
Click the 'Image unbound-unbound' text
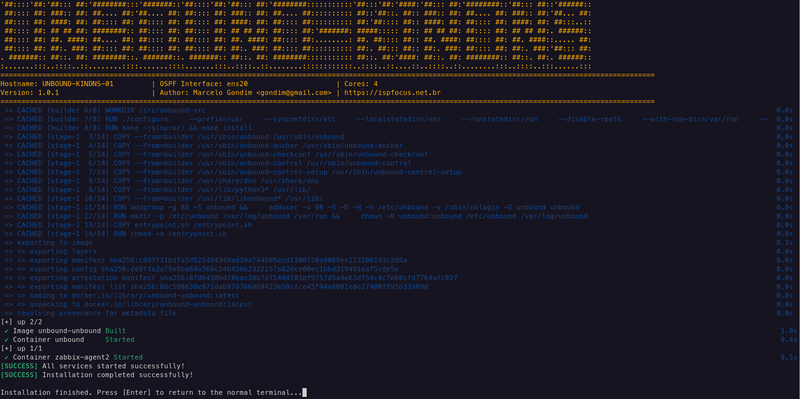pyautogui.click(x=57, y=331)
